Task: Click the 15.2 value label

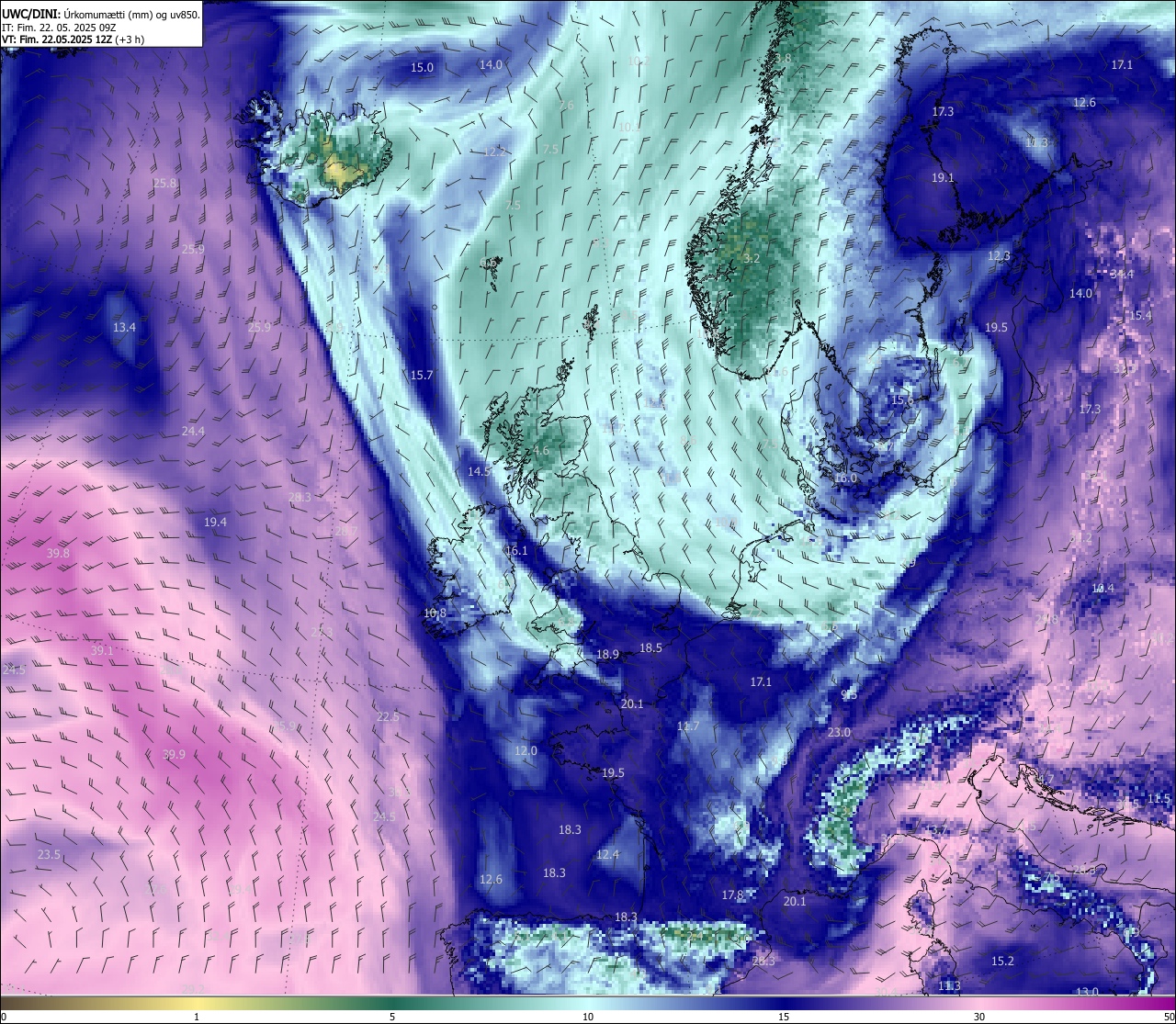Action: point(1002,962)
